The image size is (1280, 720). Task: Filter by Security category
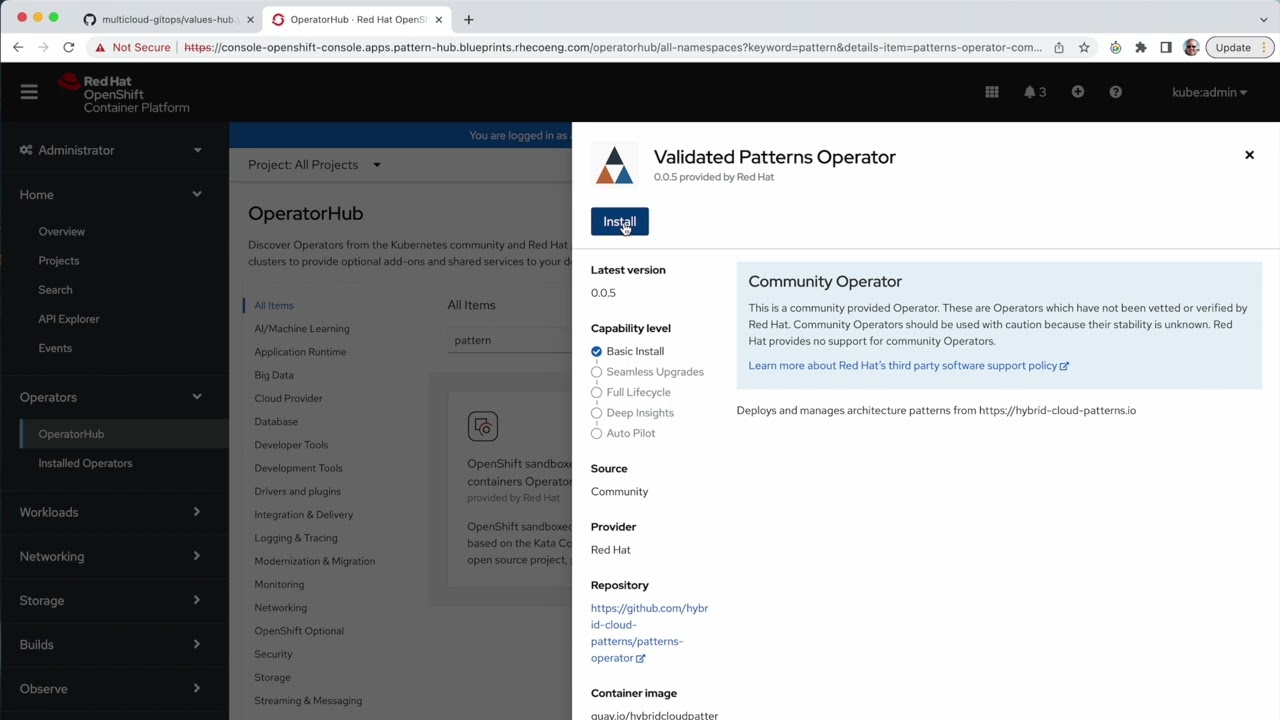pos(273,654)
